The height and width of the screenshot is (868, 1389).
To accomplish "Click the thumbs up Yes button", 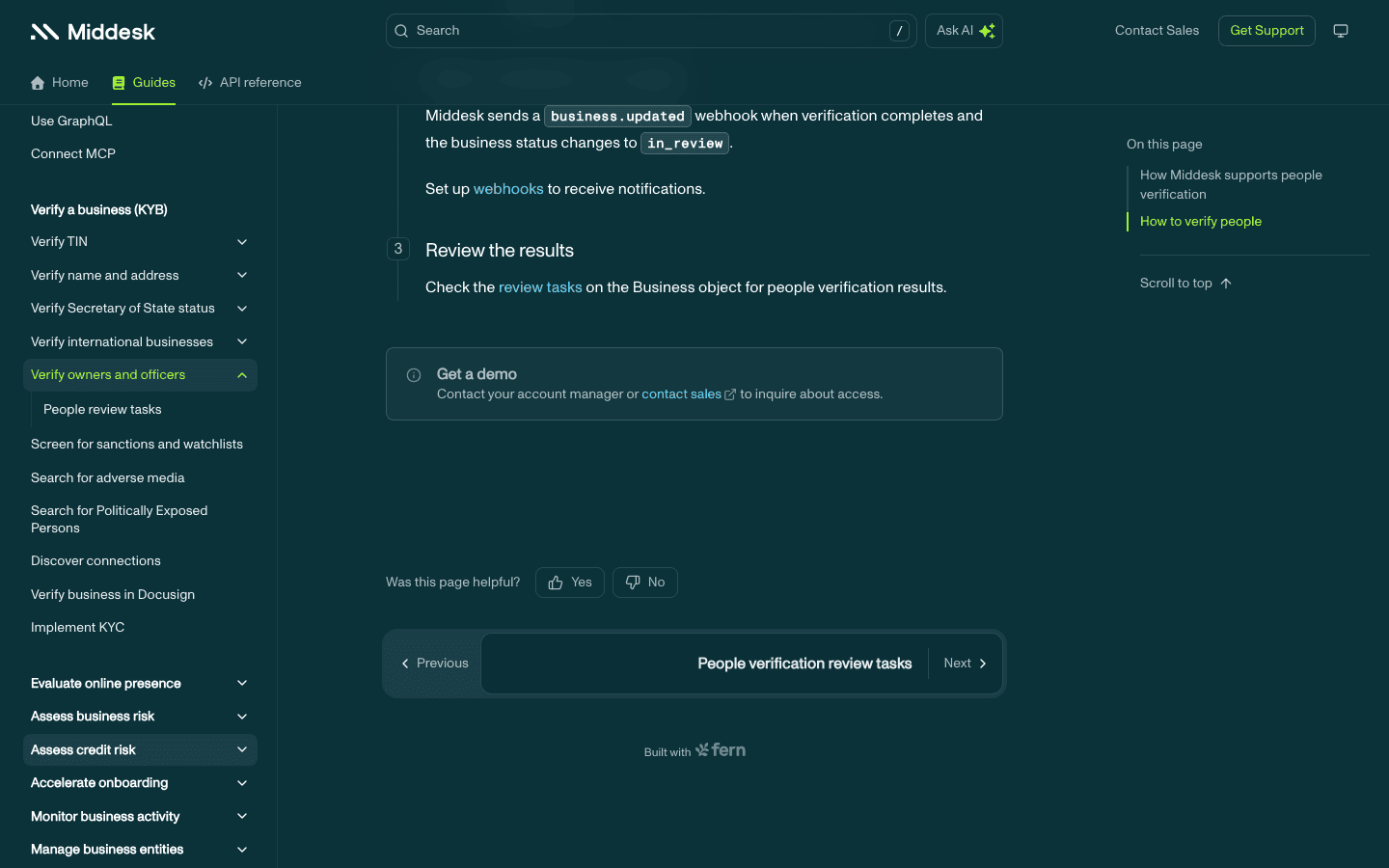I will coord(570,583).
